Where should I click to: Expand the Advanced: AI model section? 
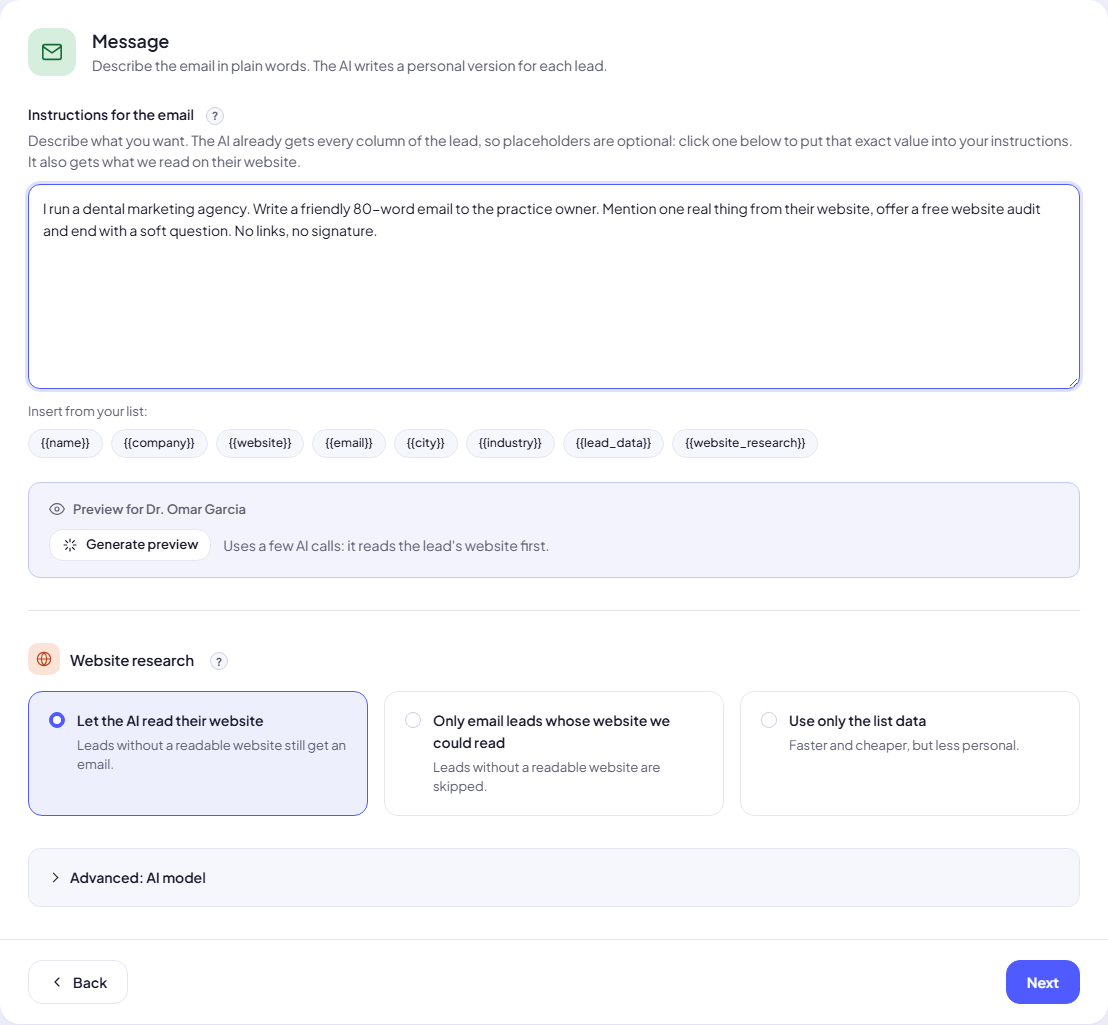coord(554,877)
